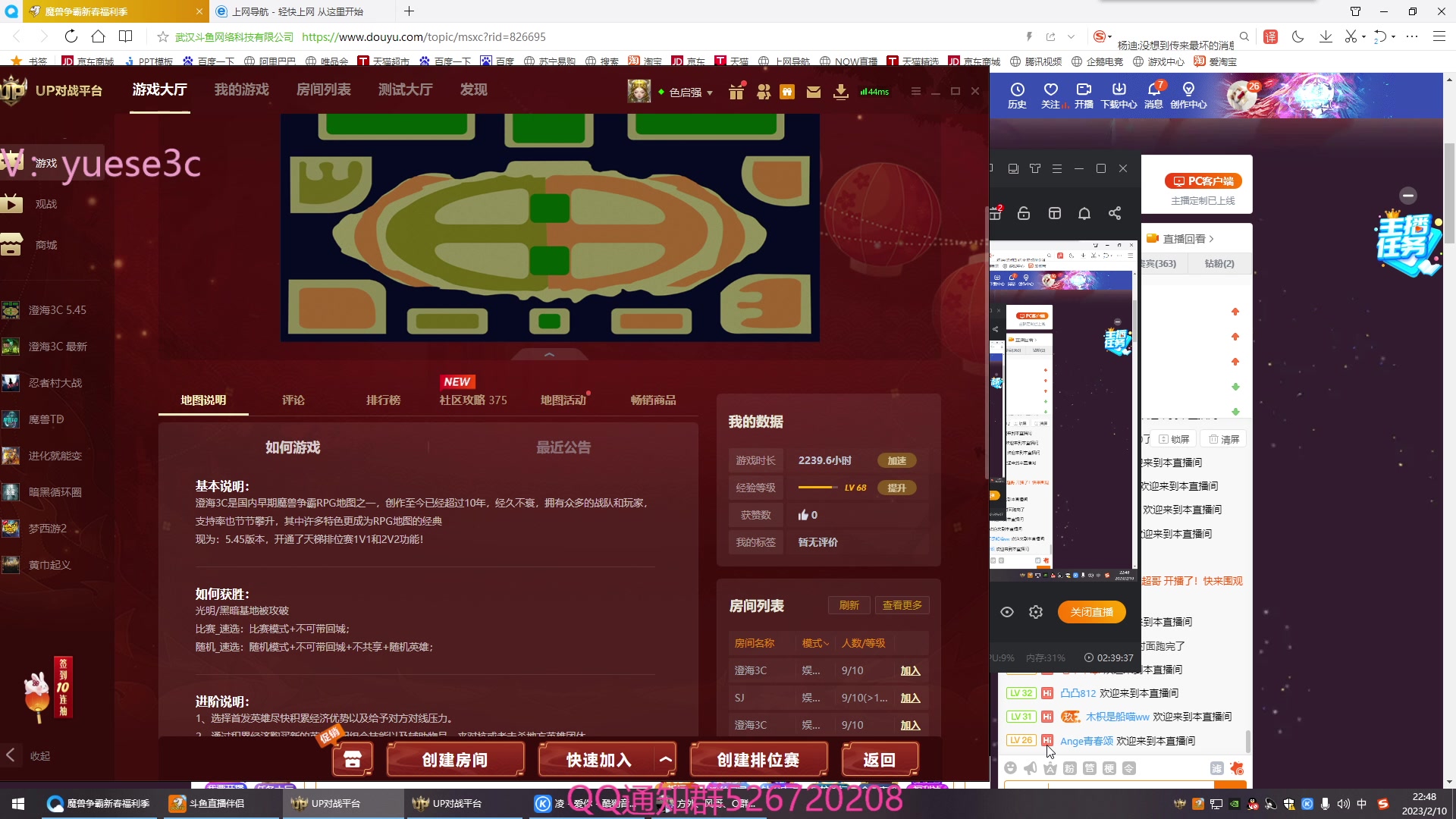Open 社区攻略 375 tab
The height and width of the screenshot is (819, 1456).
coord(473,400)
